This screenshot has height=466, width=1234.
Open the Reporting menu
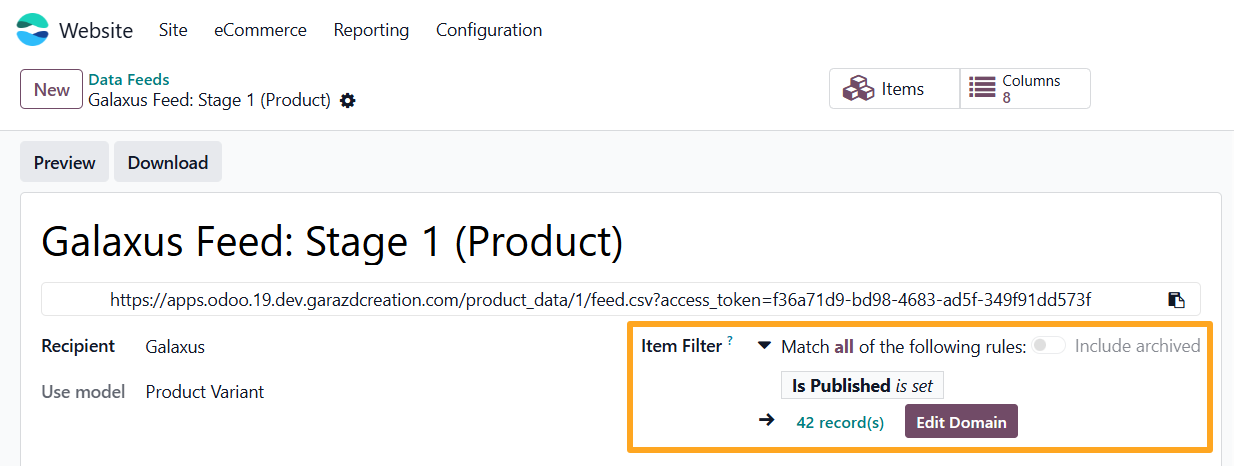371,30
